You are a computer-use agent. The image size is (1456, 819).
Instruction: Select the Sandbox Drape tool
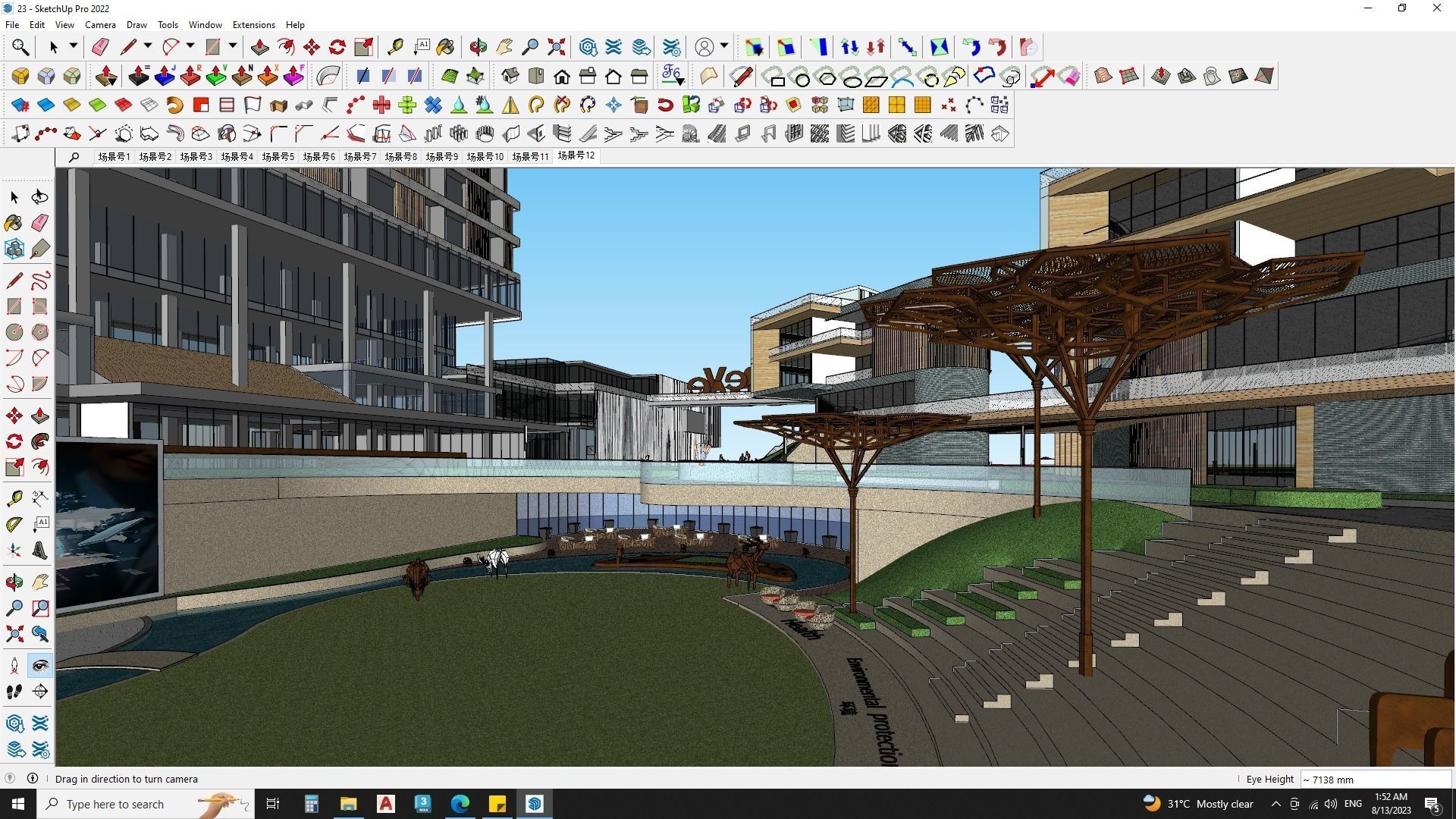tap(1213, 76)
